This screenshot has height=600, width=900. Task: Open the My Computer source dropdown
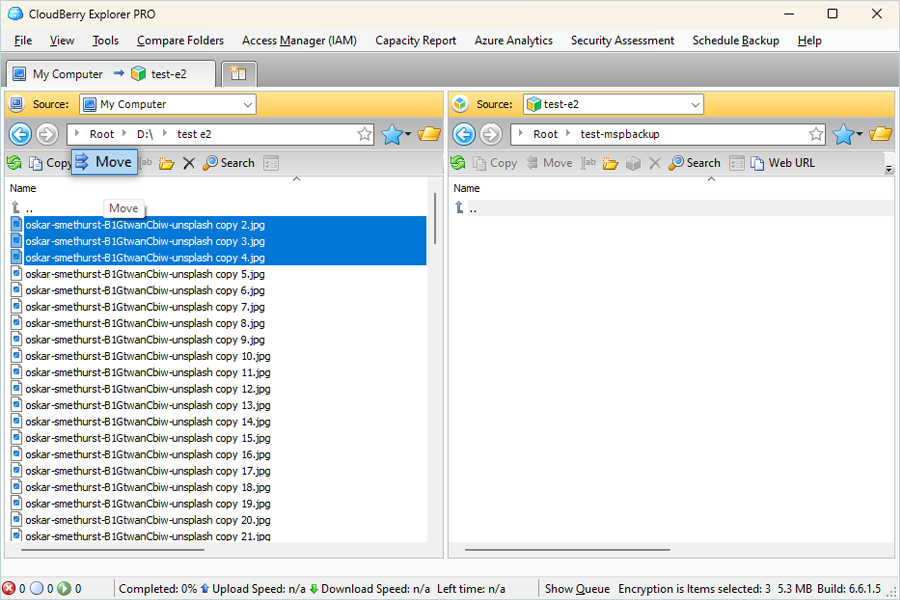pyautogui.click(x=248, y=104)
